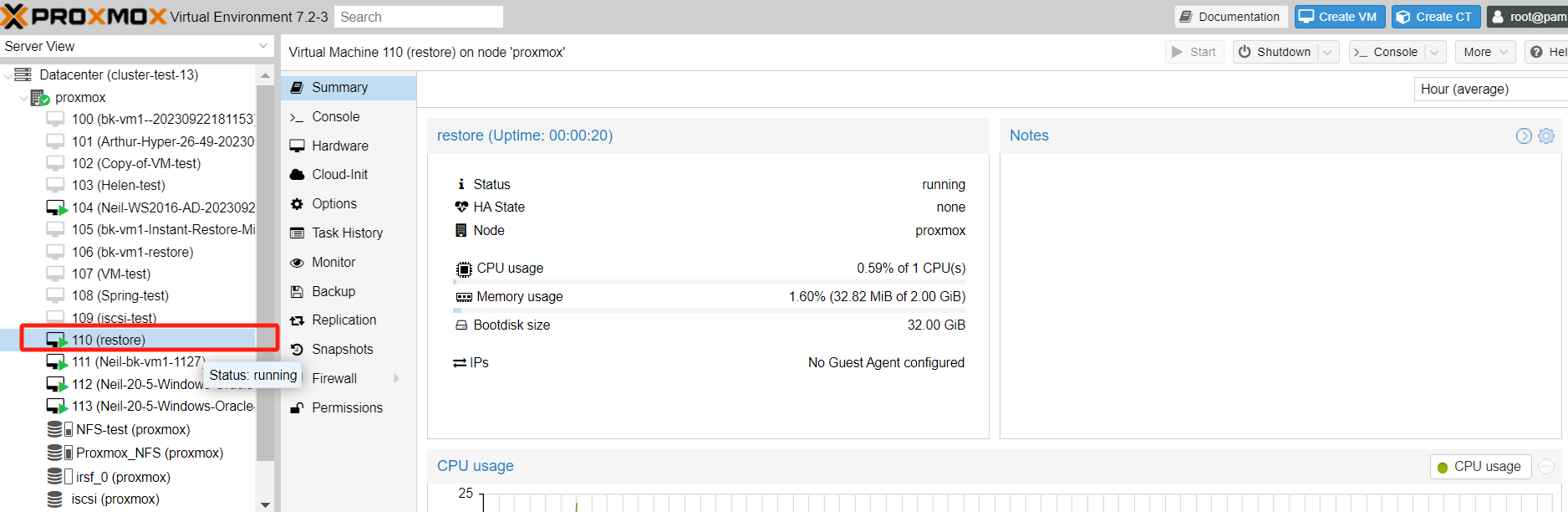Click the disabled Start button
The width and height of the screenshot is (1568, 512).
click(x=1194, y=52)
